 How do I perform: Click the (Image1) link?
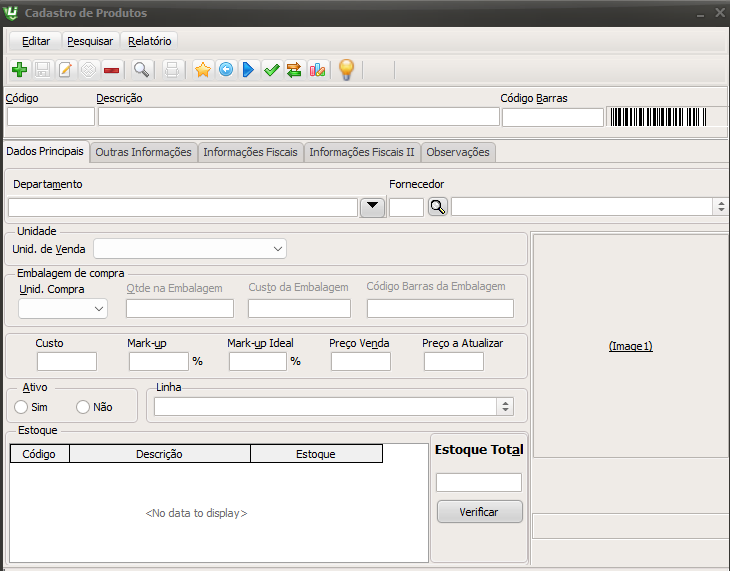[x=631, y=346]
